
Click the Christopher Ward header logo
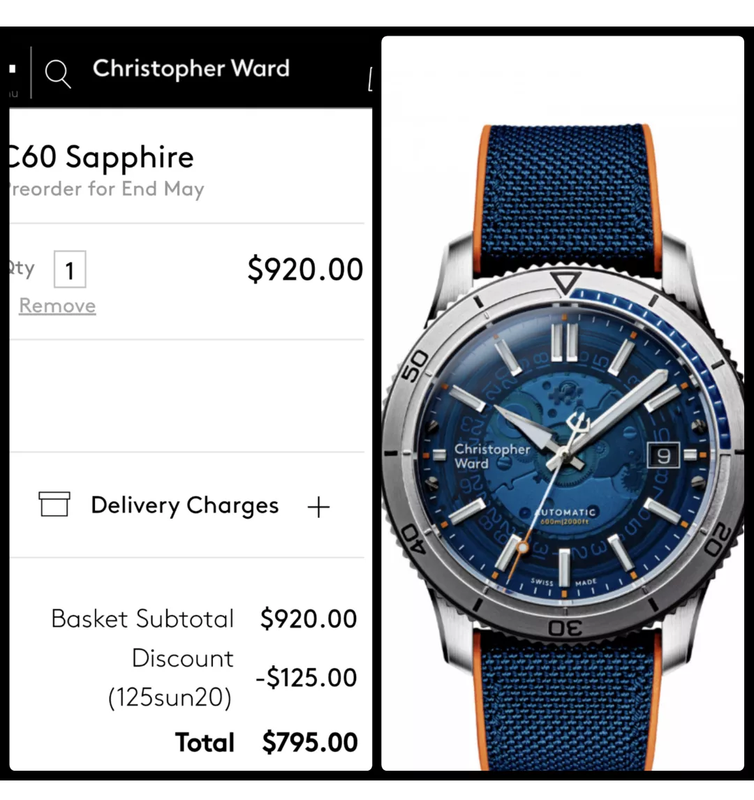191,68
